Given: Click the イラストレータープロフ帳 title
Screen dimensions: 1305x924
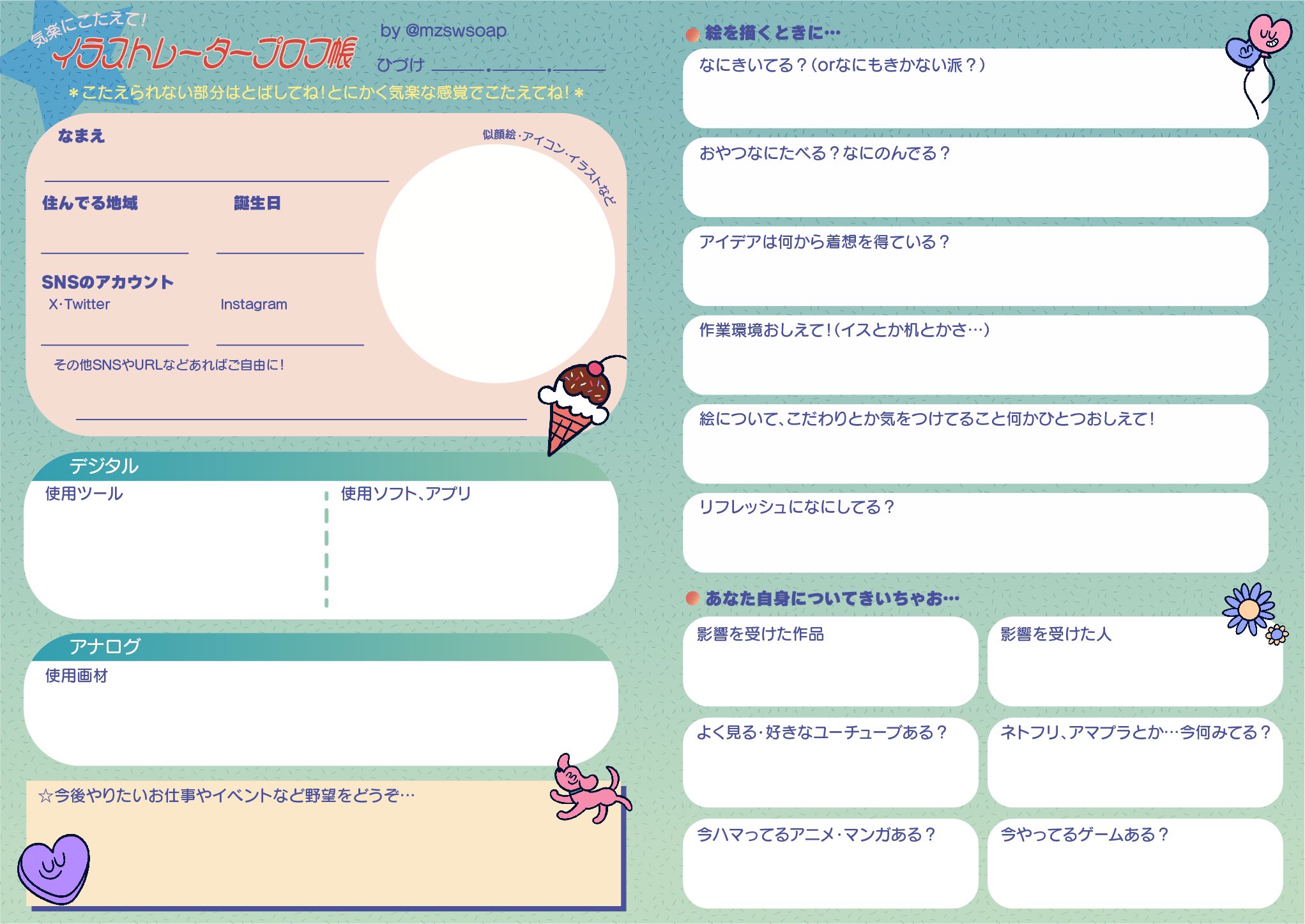Looking at the screenshot, I should tap(204, 53).
